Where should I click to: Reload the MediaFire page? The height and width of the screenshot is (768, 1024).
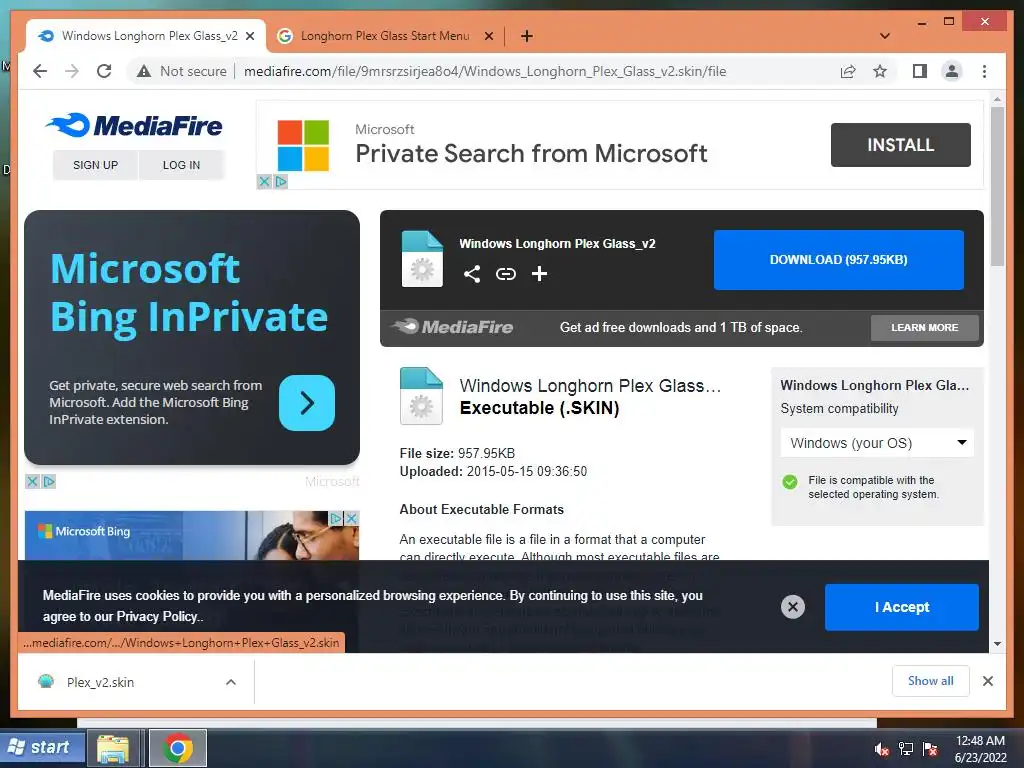coord(104,71)
